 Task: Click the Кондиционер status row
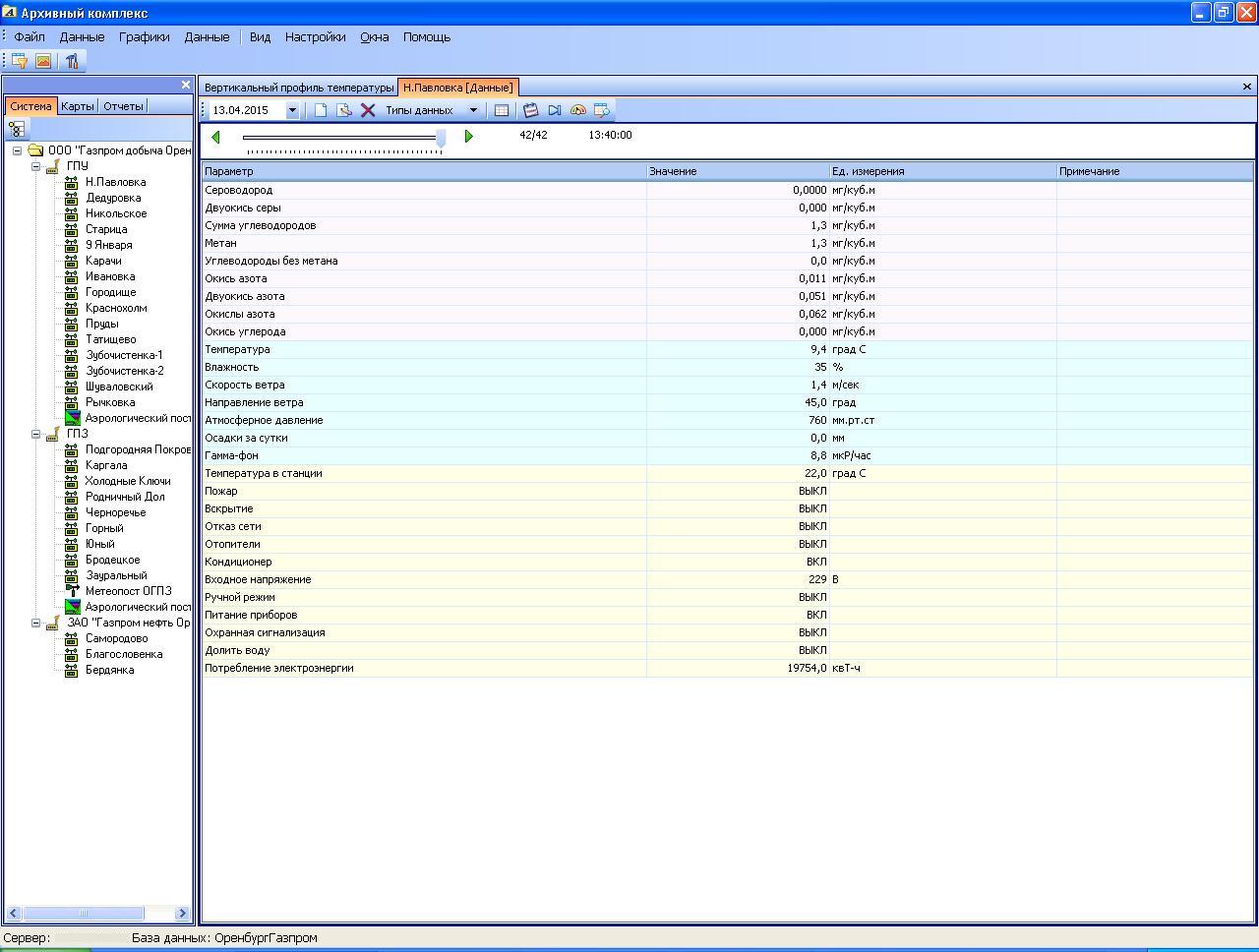[728, 562]
